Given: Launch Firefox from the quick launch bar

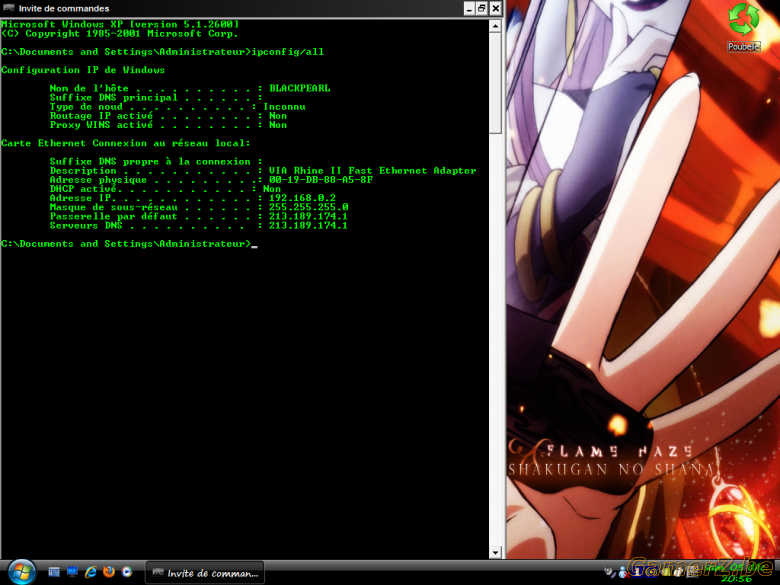Looking at the screenshot, I should pos(109,572).
